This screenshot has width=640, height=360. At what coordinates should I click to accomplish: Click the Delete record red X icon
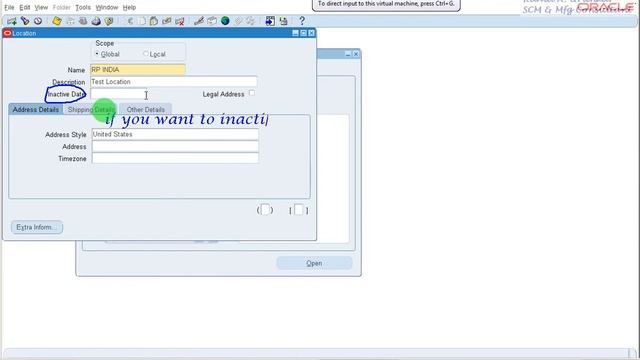180,21
